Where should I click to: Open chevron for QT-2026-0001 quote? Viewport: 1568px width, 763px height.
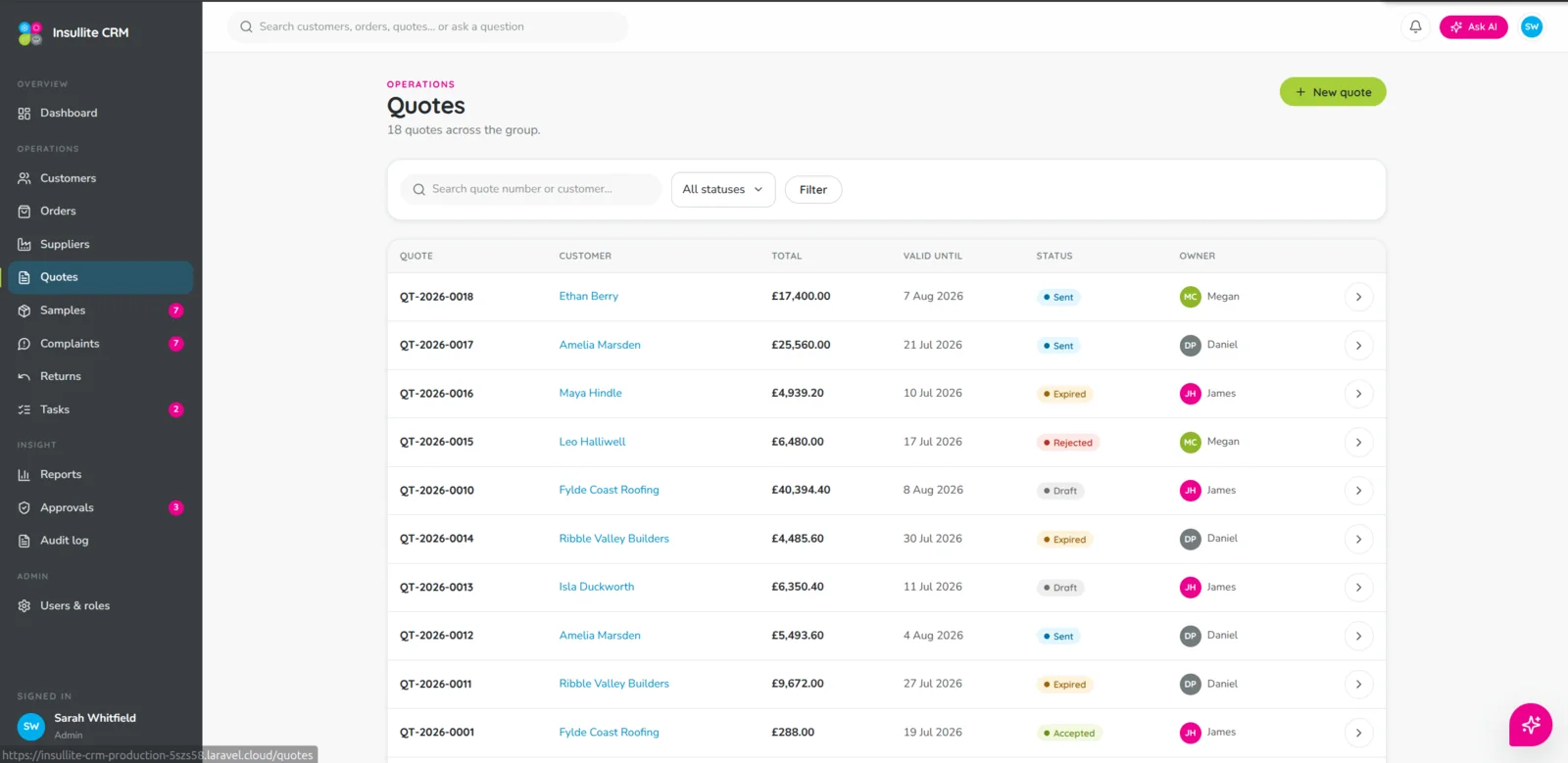coord(1358,733)
